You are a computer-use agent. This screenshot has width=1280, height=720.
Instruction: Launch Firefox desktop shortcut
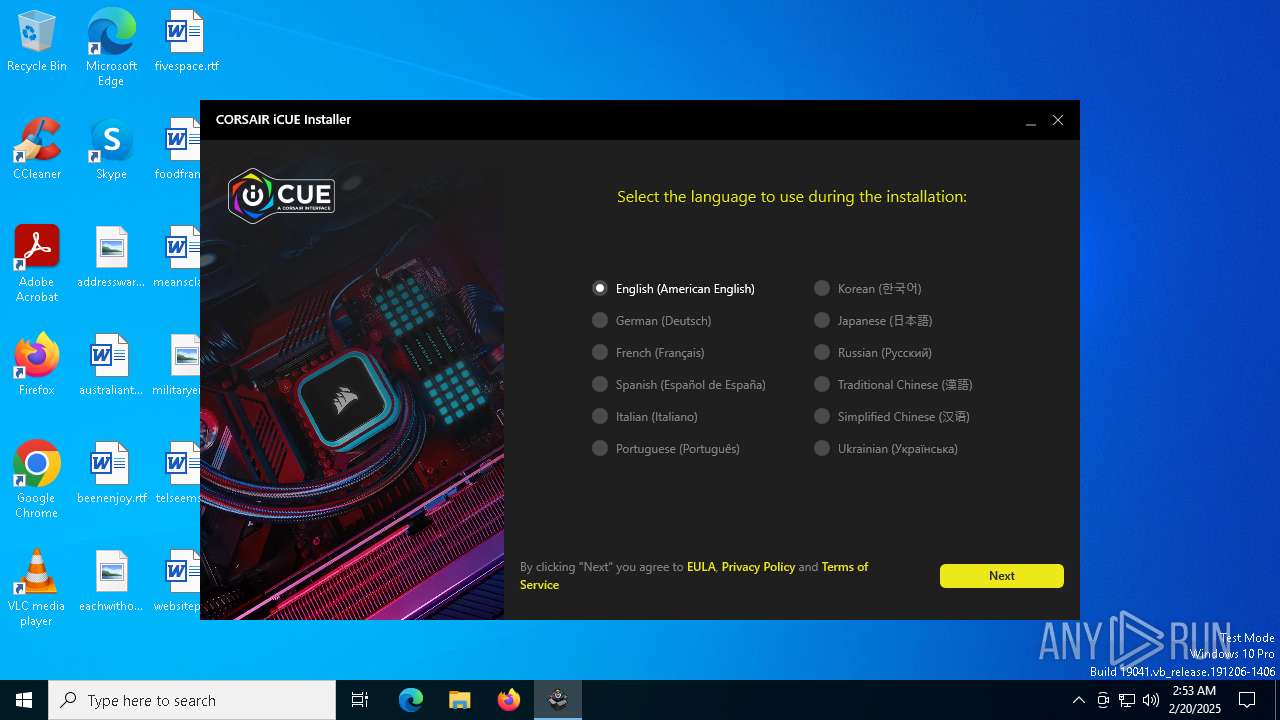click(x=37, y=366)
